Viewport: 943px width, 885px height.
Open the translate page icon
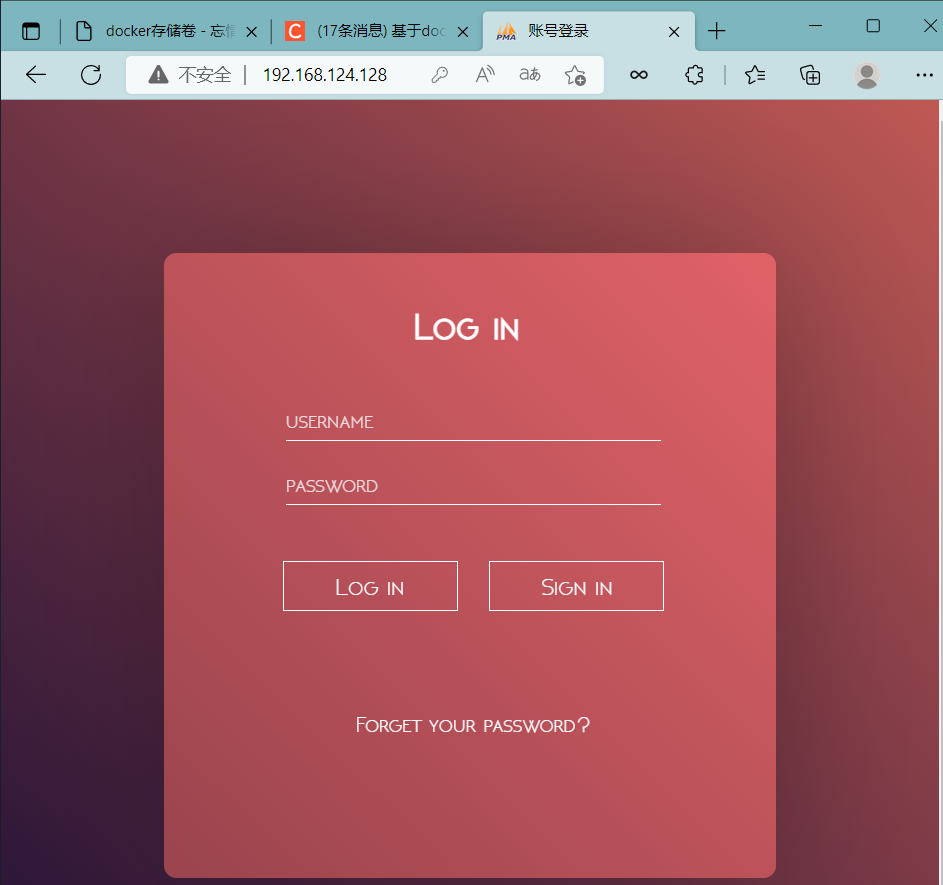530,75
